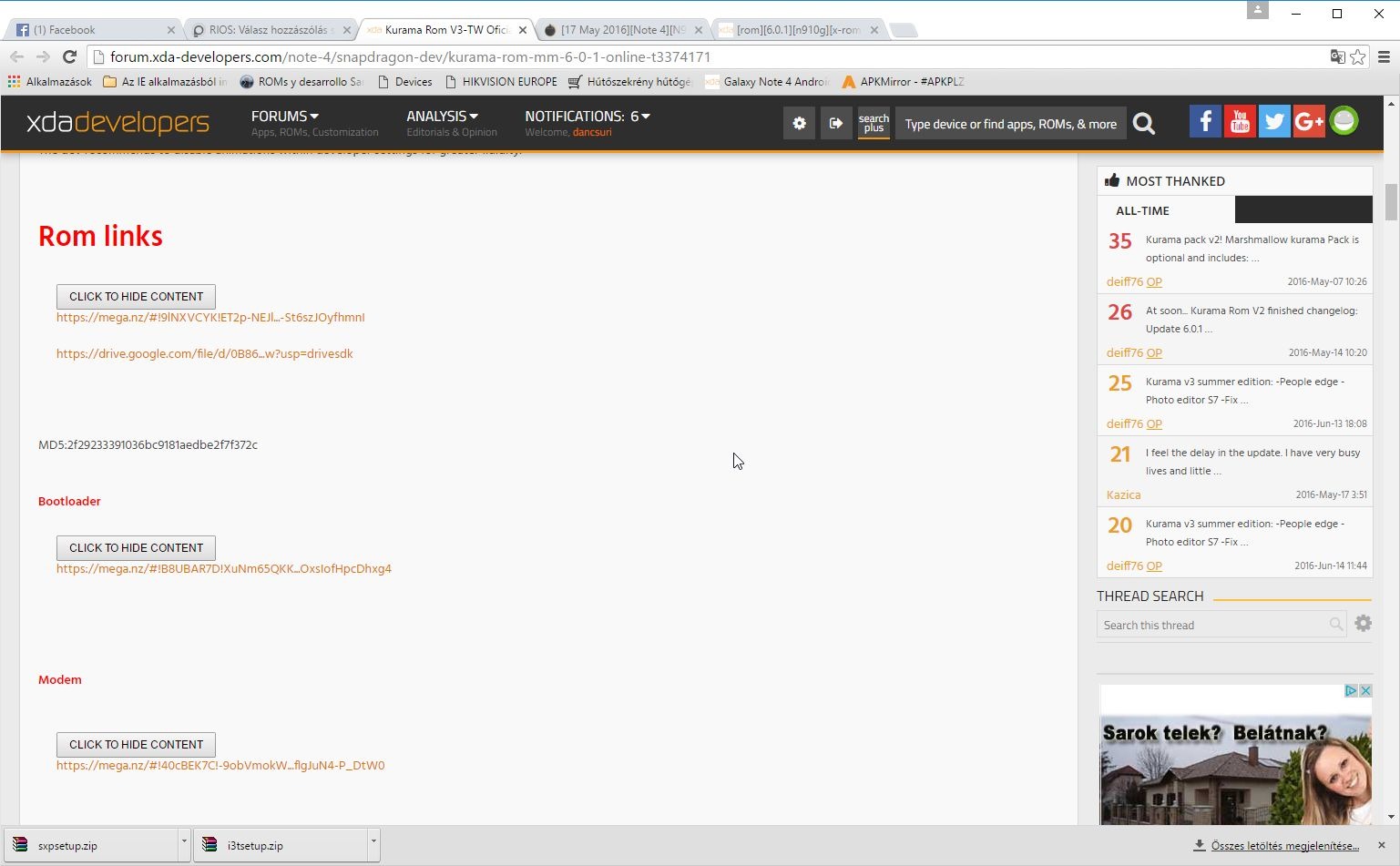
Task: Open the Chrome user profile icon
Action: point(1258,10)
